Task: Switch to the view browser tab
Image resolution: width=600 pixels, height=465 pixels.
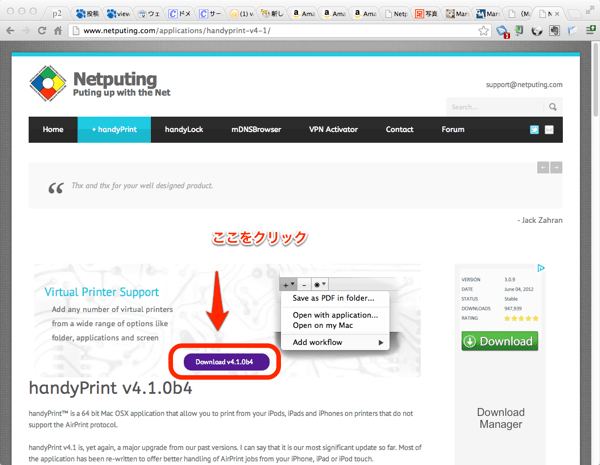Action: click(x=118, y=14)
